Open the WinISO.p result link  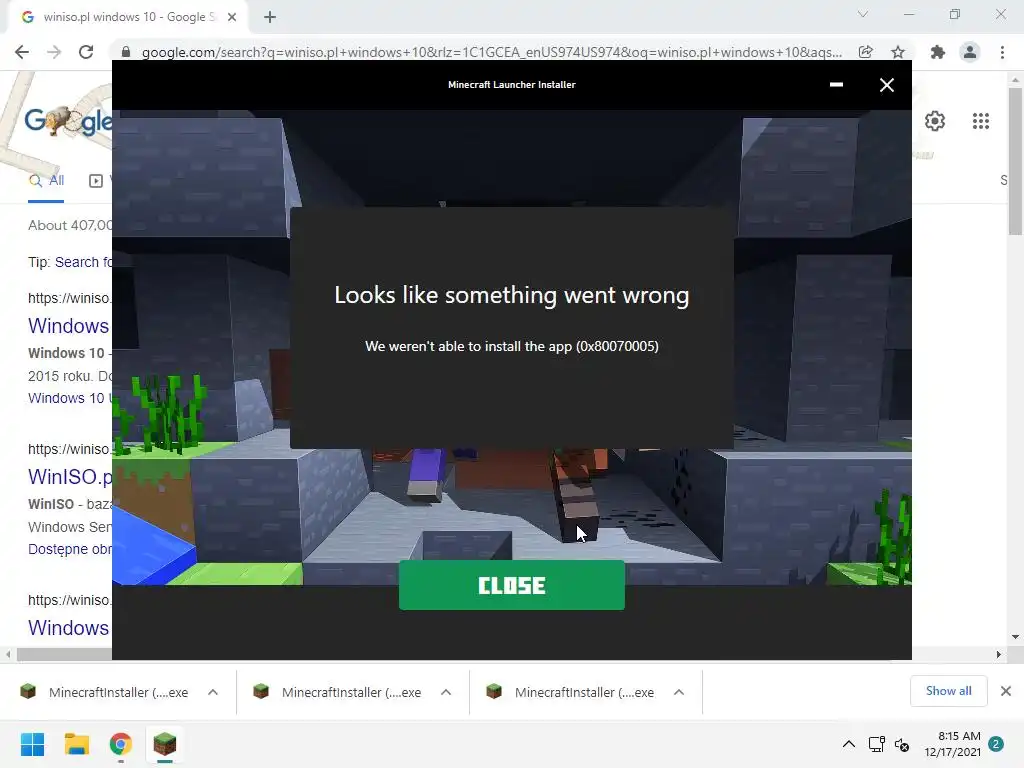[x=70, y=476]
